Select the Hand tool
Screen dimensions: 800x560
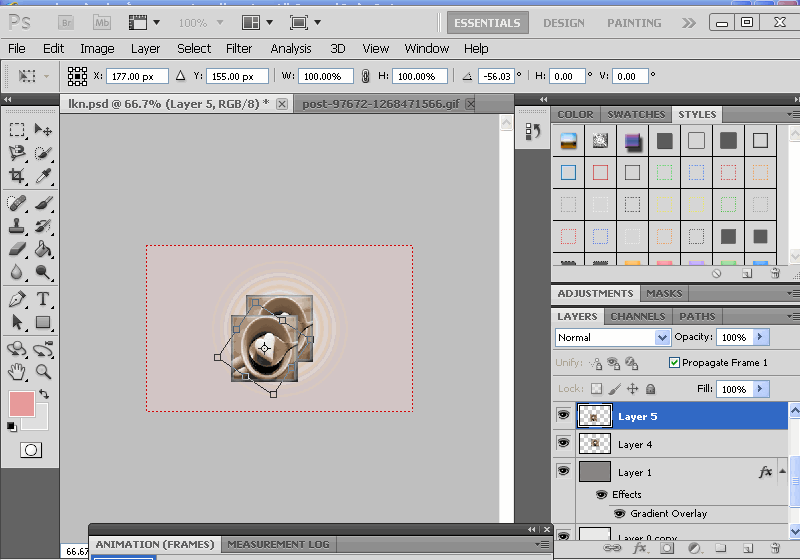pos(17,372)
